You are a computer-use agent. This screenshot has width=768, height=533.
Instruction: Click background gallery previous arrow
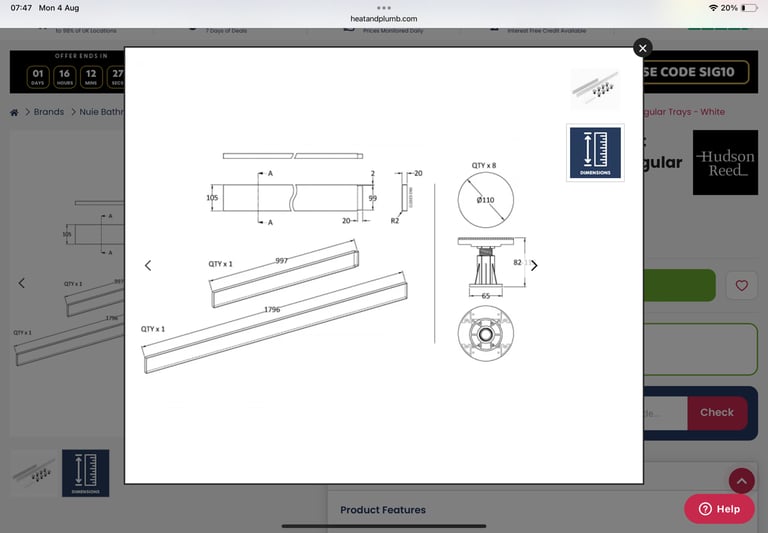click(x=22, y=283)
